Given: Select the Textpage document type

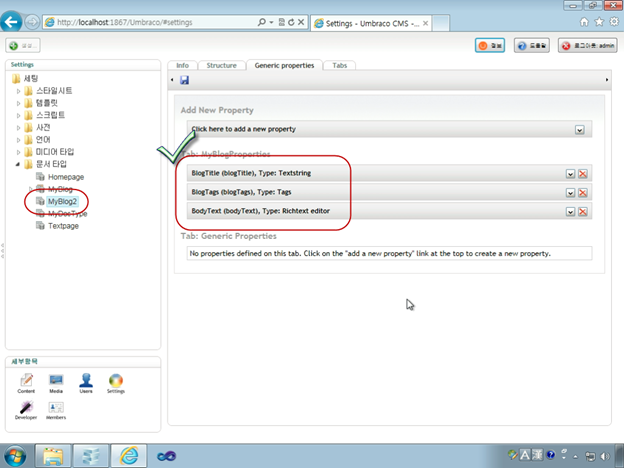Looking at the screenshot, I should coord(63,226).
